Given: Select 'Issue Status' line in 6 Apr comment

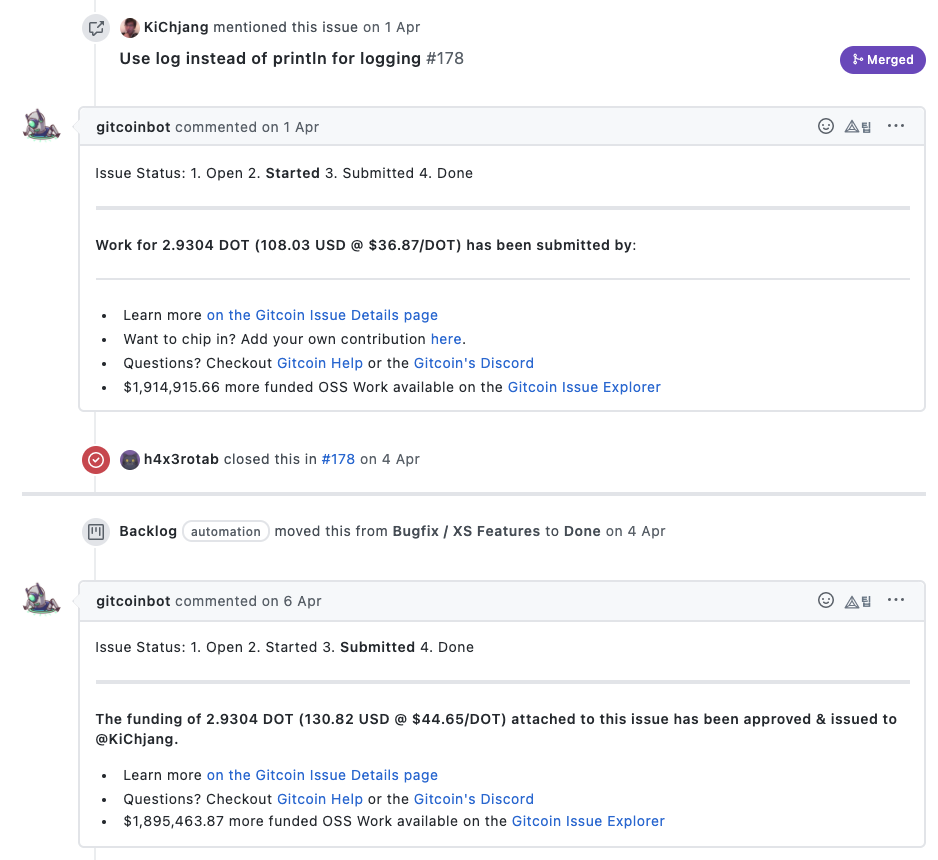Looking at the screenshot, I should tap(284, 647).
